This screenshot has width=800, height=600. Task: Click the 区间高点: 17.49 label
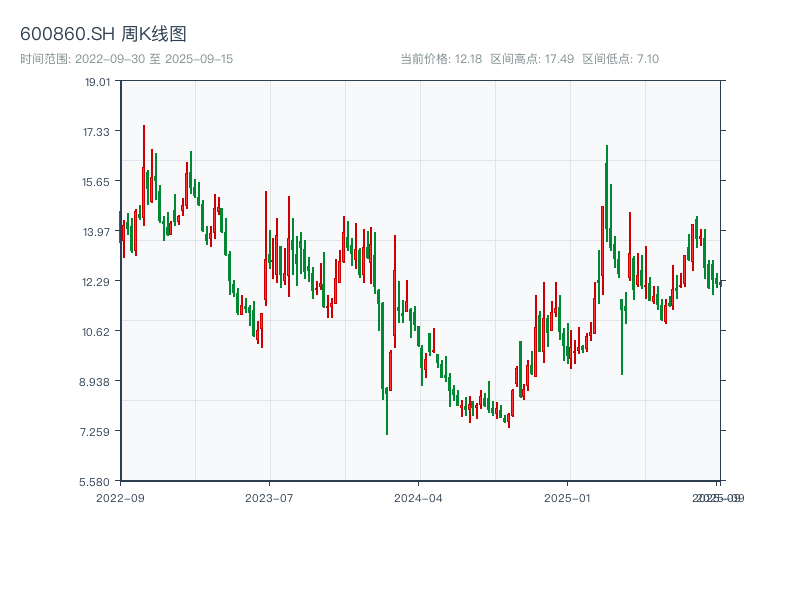pyautogui.click(x=532, y=59)
